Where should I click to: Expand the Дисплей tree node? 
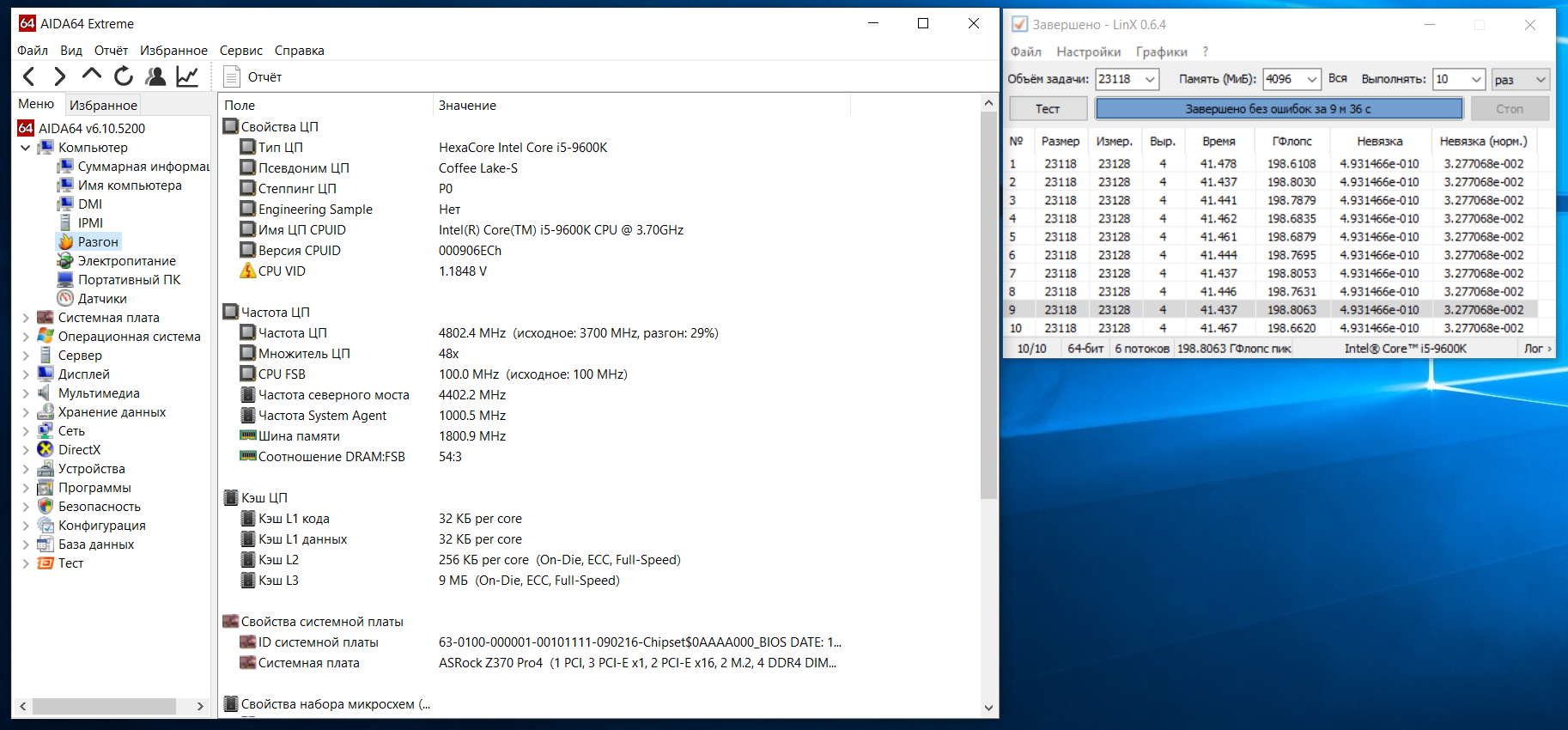tap(26, 374)
